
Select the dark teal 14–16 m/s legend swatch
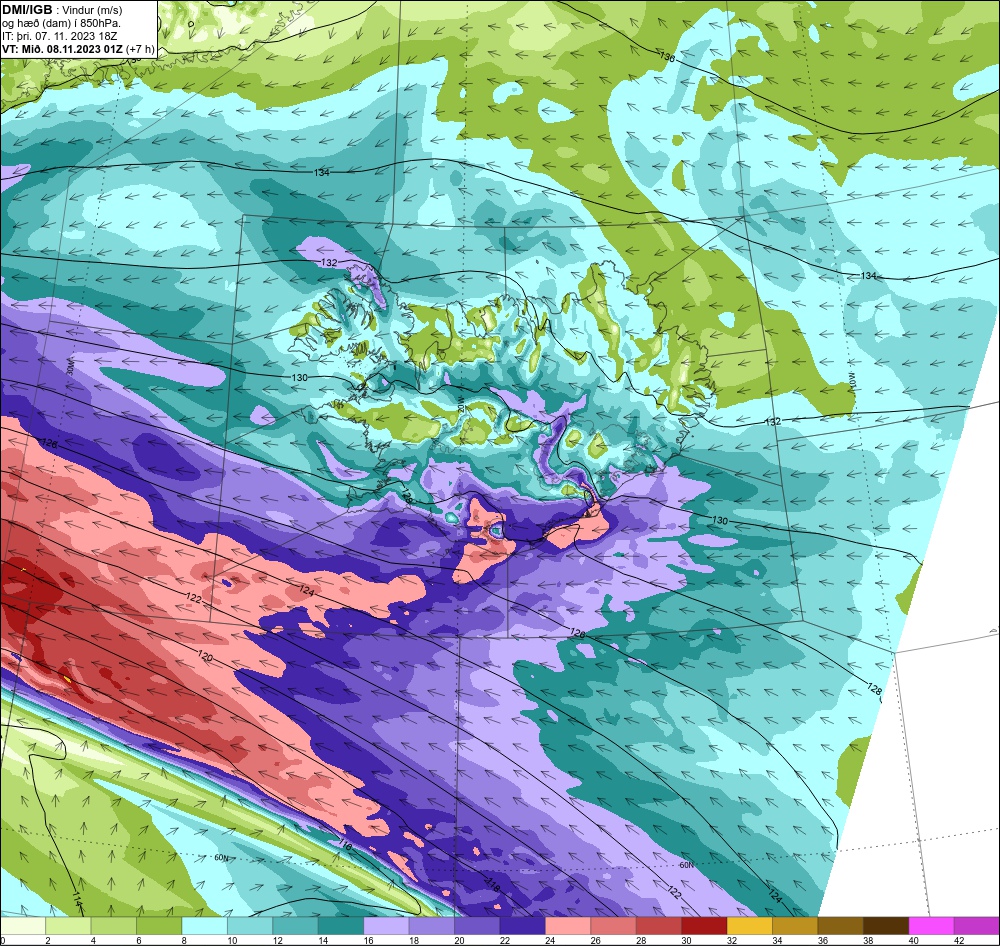(341, 926)
